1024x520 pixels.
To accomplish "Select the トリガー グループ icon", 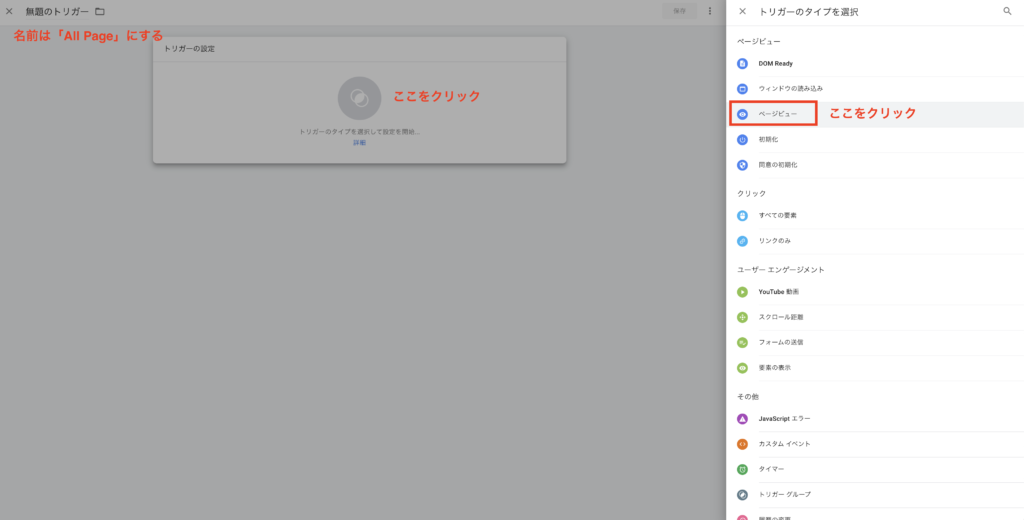I will click(x=742, y=494).
